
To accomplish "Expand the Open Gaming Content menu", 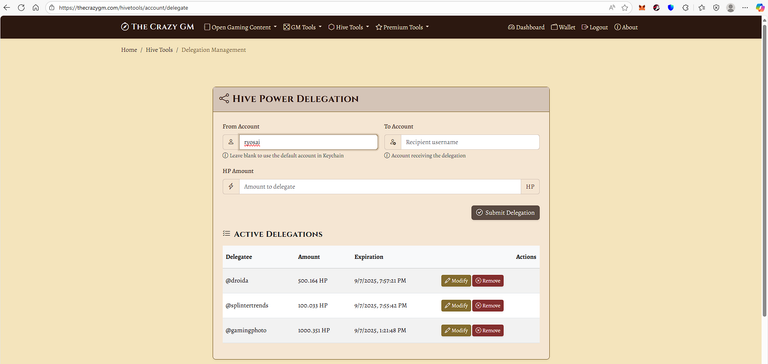I will coord(240,27).
